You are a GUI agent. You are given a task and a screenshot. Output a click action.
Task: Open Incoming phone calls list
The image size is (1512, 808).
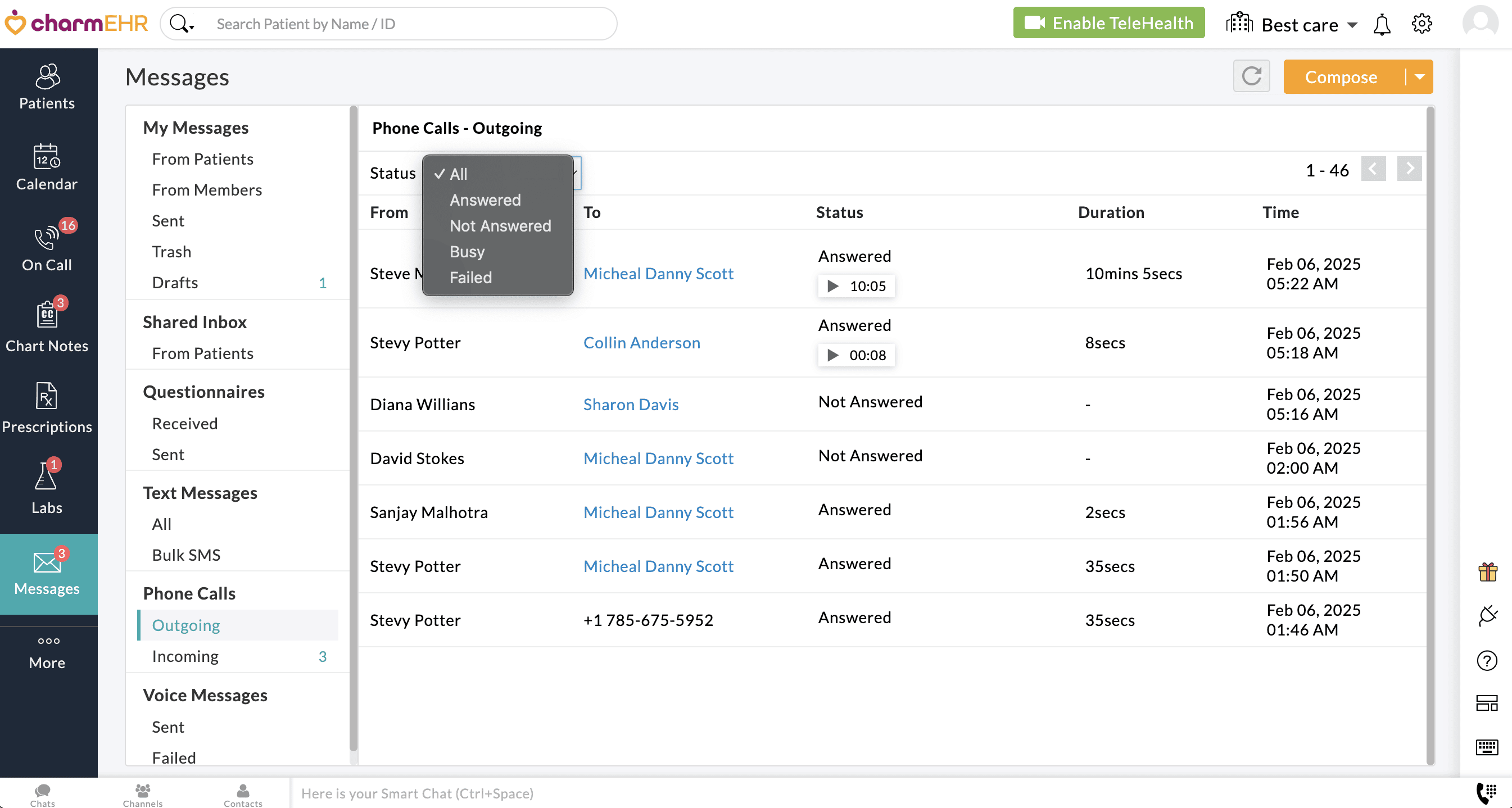click(185, 656)
